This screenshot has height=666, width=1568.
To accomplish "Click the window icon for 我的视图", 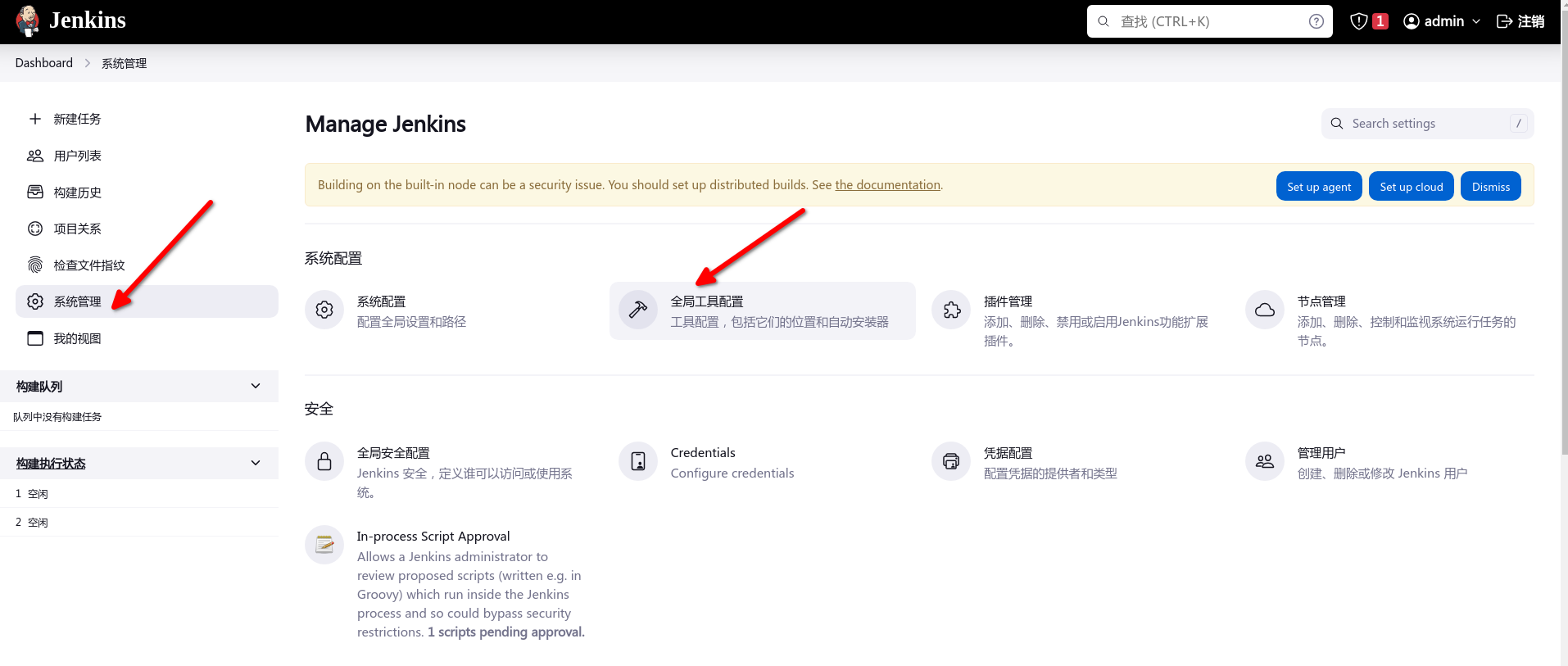I will pyautogui.click(x=35, y=338).
